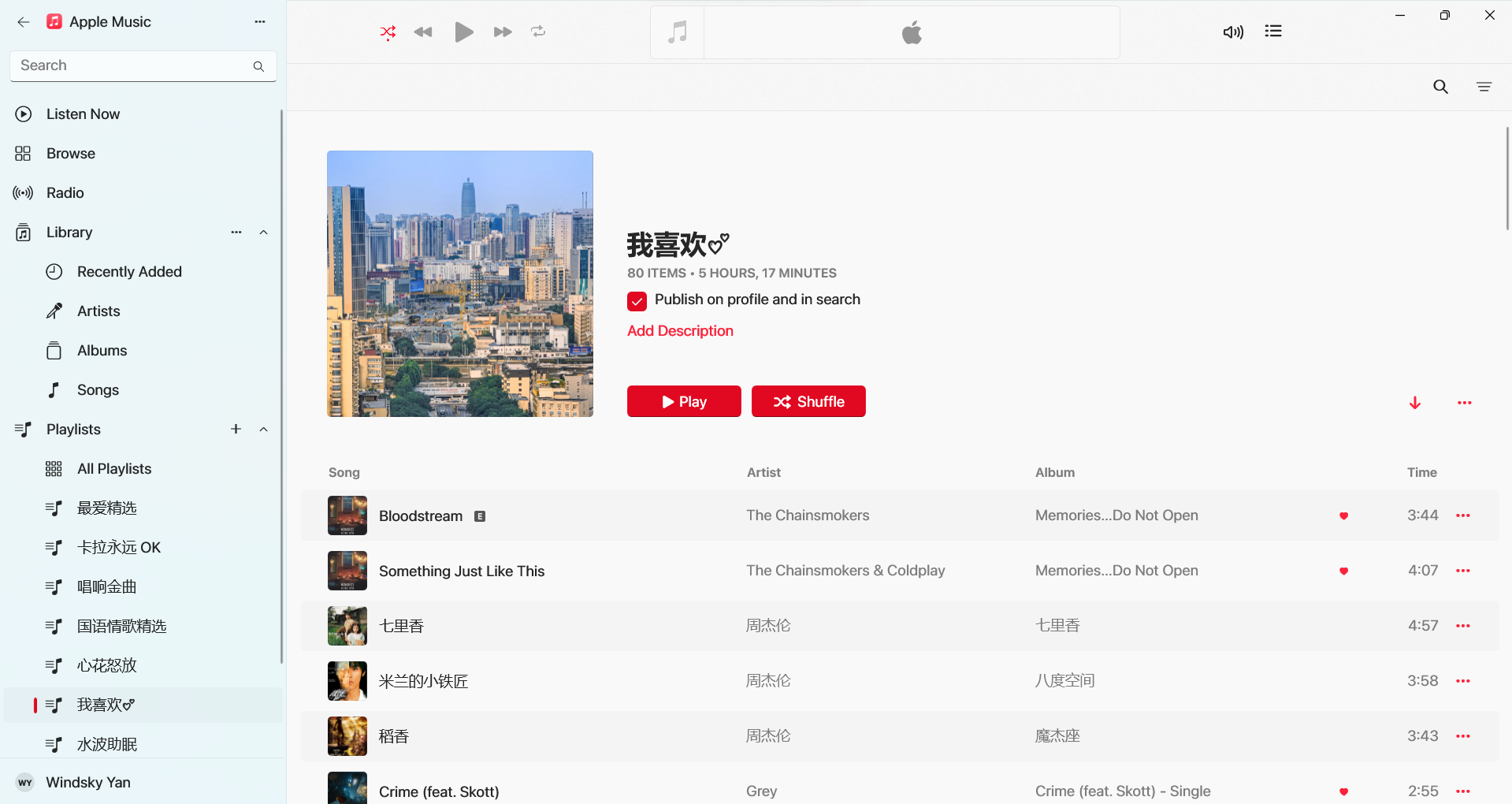The image size is (1512, 804).
Task: Open the Radio section
Action: coord(142,193)
